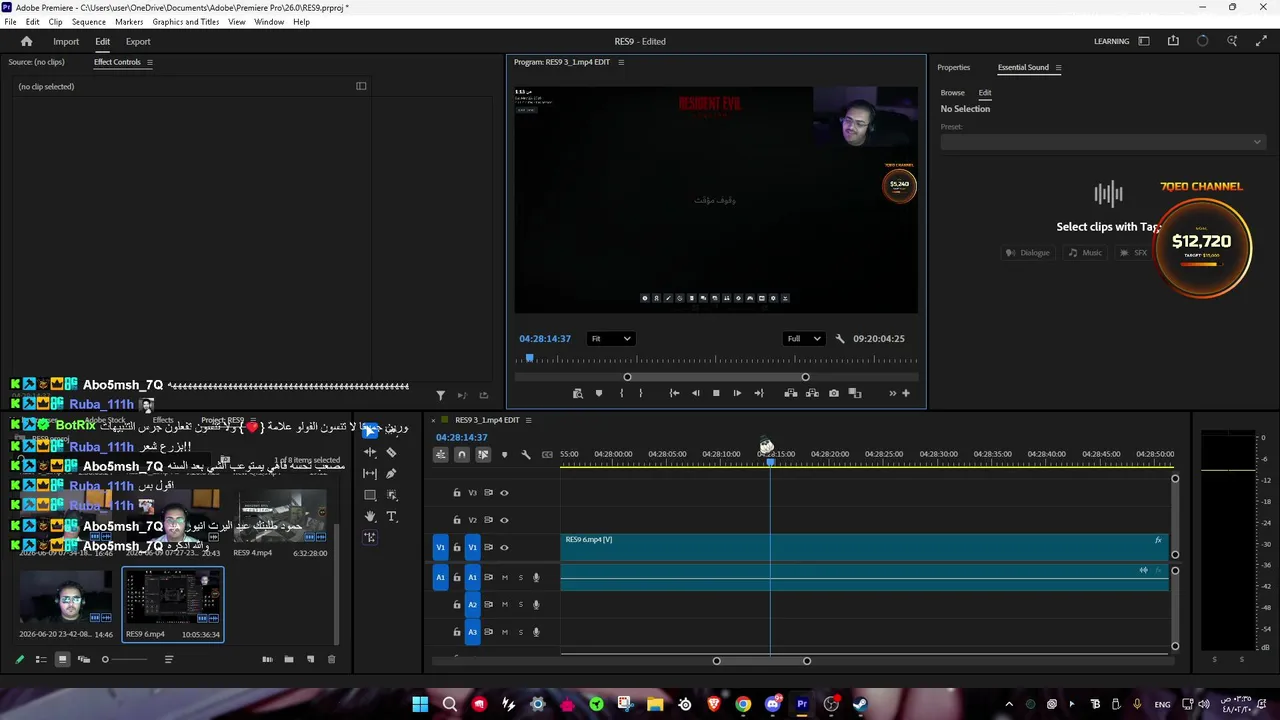Open the Import workspace tab
Viewport: 1280px width, 720px height.
pos(66,42)
